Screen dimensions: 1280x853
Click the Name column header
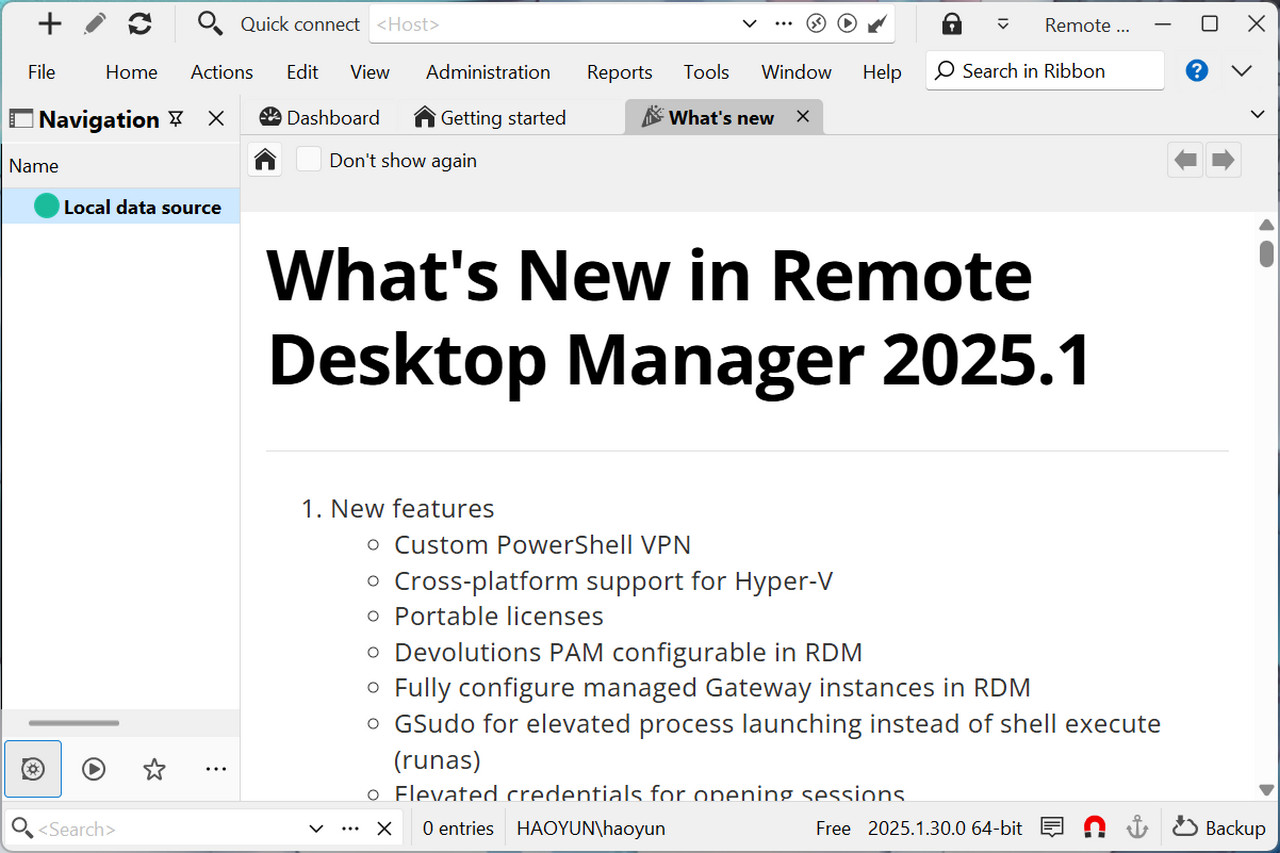click(34, 166)
